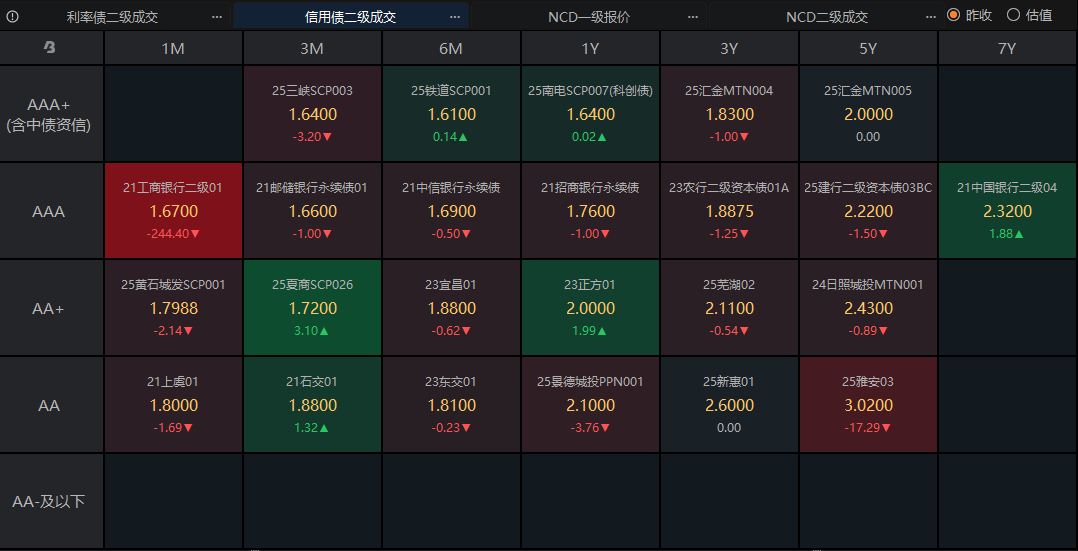Select the 25夏商SCP026 green cell
Image resolution: width=1078 pixels, height=551 pixels.
312,308
